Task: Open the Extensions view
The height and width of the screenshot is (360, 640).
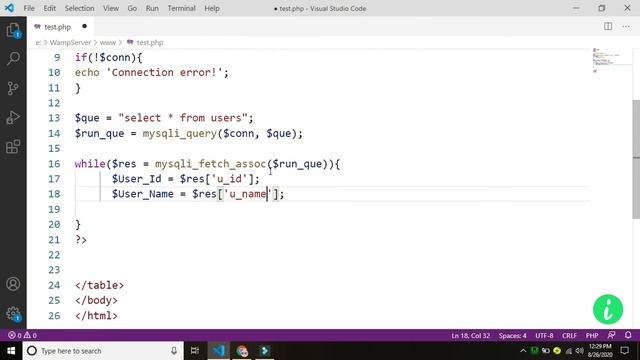Action: (13, 147)
